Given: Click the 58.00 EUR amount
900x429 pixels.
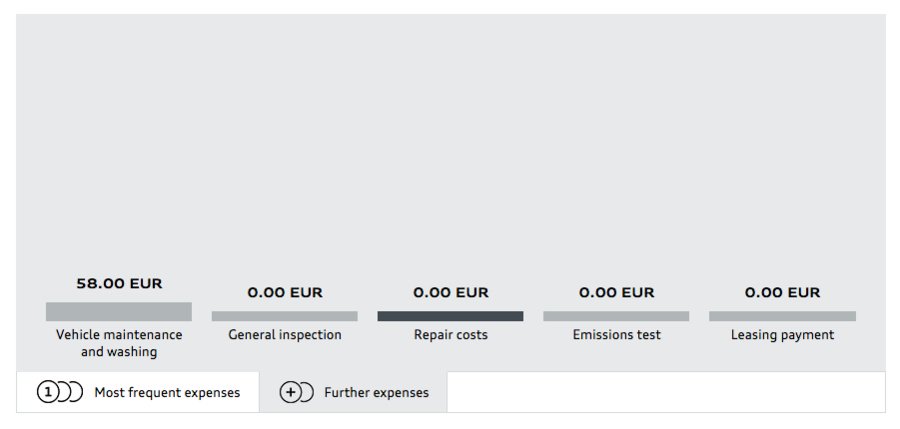Looking at the screenshot, I should 119,283.
